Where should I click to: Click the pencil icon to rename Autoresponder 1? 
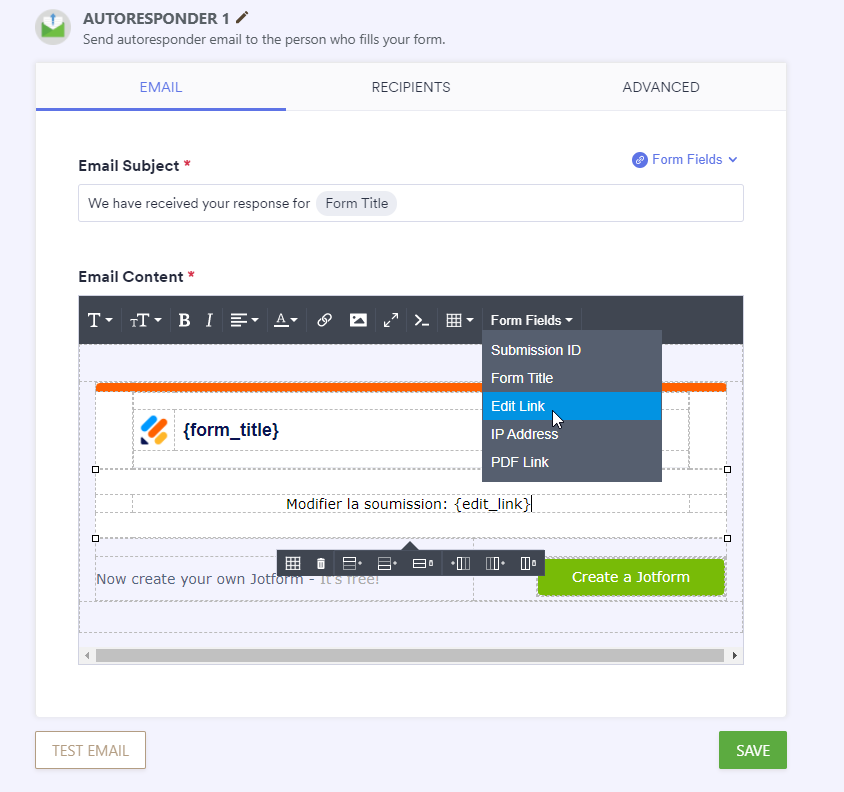click(242, 18)
